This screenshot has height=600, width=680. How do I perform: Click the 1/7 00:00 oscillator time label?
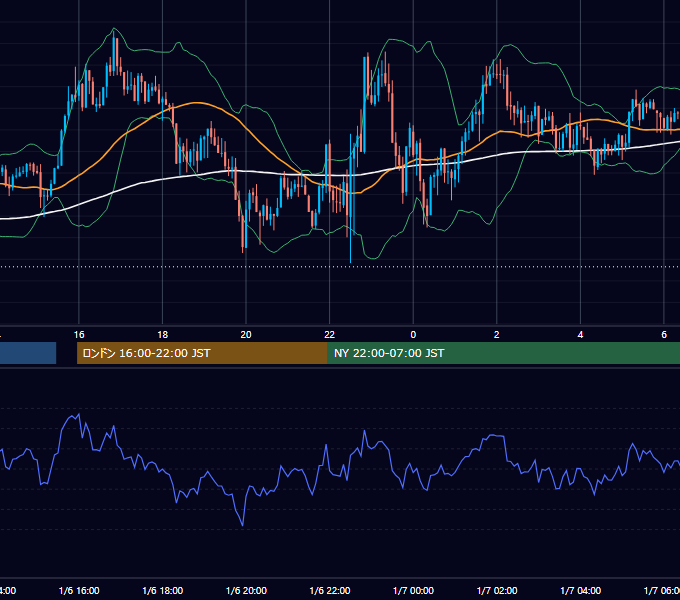tap(413, 590)
